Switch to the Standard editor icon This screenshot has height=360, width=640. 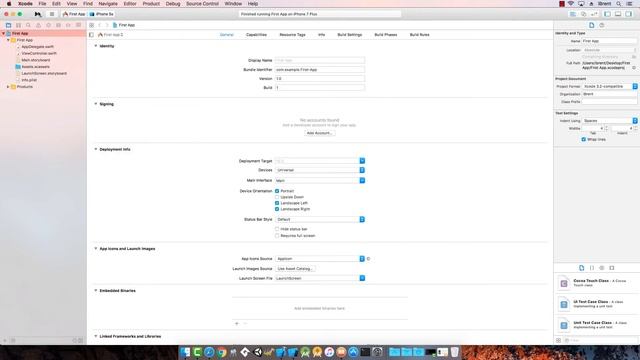click(573, 14)
